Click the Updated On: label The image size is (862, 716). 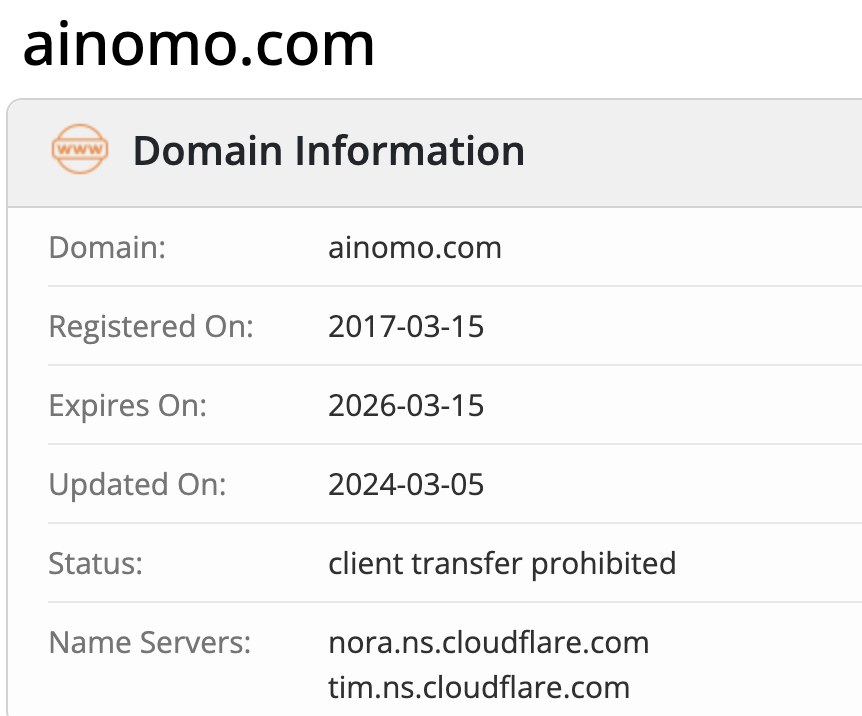coord(137,485)
